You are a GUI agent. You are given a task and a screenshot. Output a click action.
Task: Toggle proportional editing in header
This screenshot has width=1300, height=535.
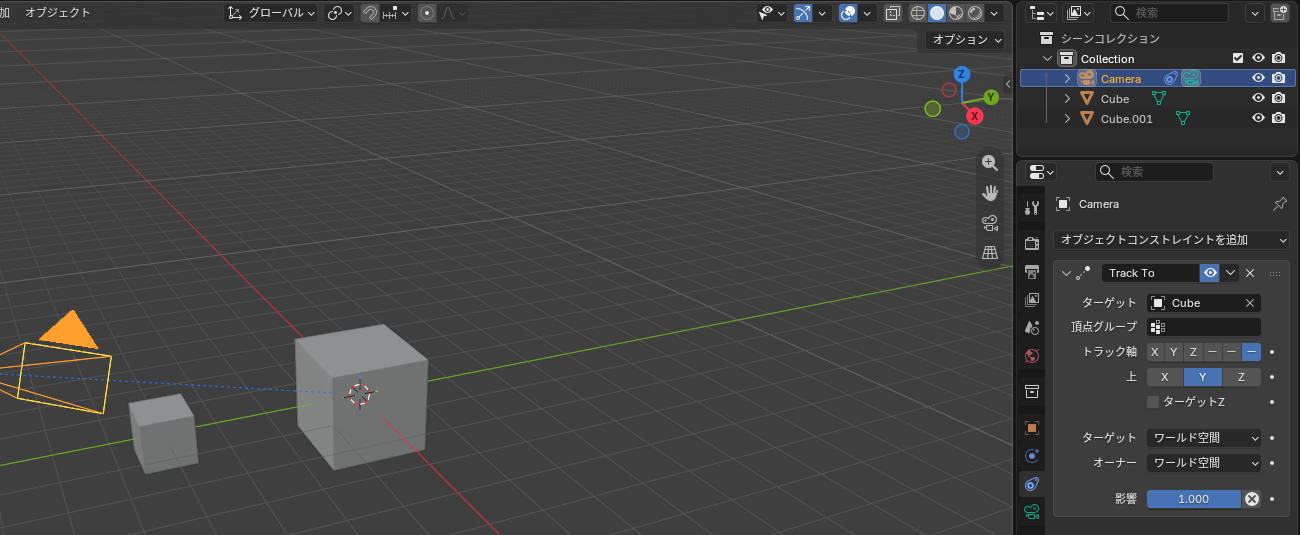tap(427, 13)
